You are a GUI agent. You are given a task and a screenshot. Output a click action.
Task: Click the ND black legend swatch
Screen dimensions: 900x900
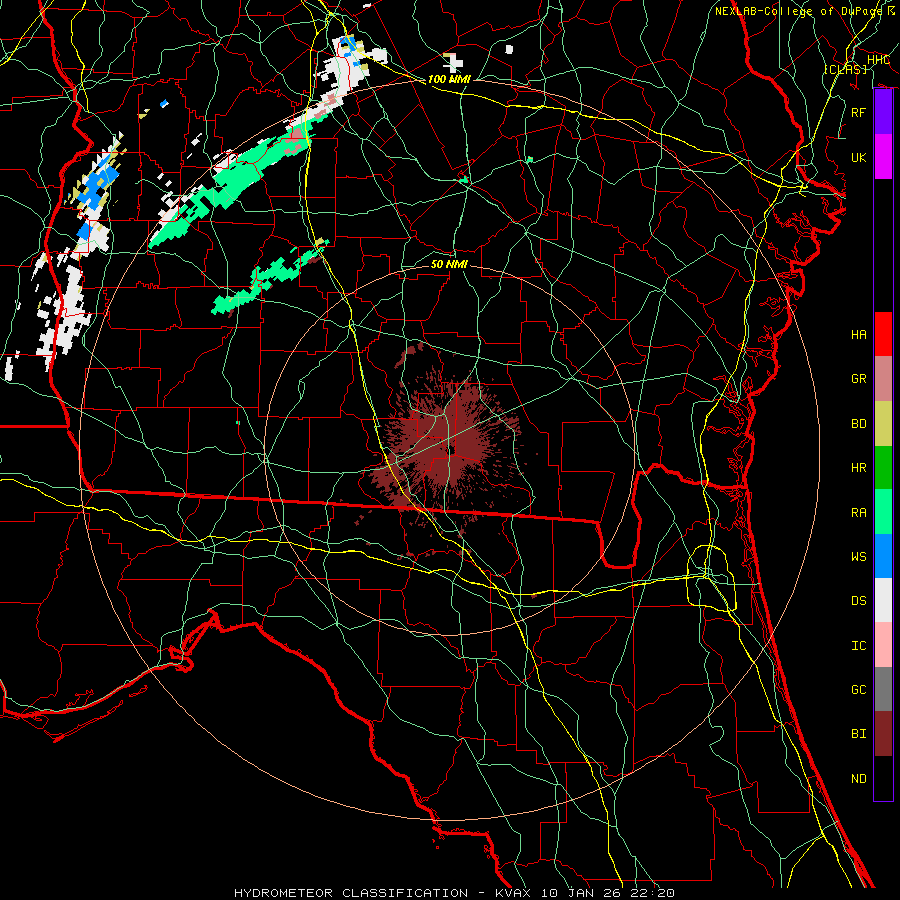tap(883, 778)
